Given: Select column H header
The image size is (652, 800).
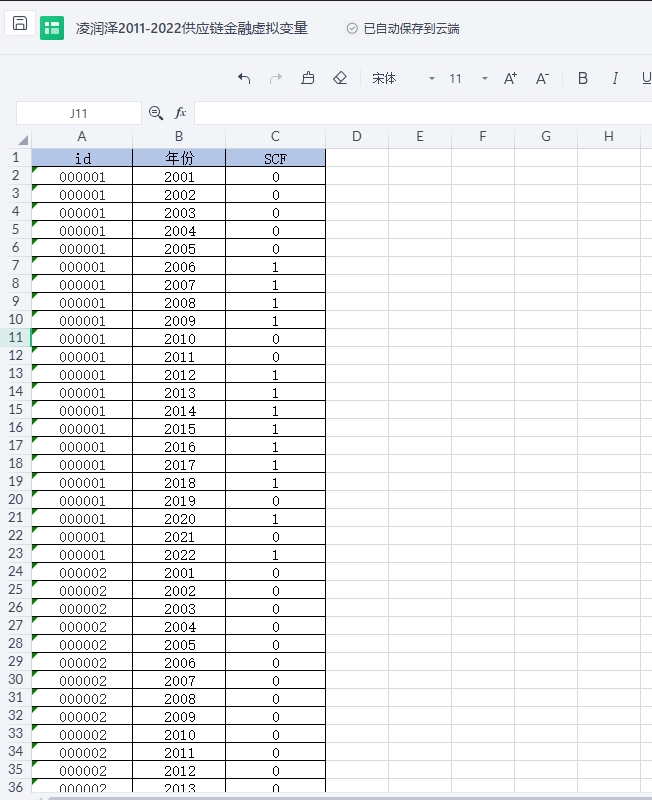Looking at the screenshot, I should [x=609, y=137].
